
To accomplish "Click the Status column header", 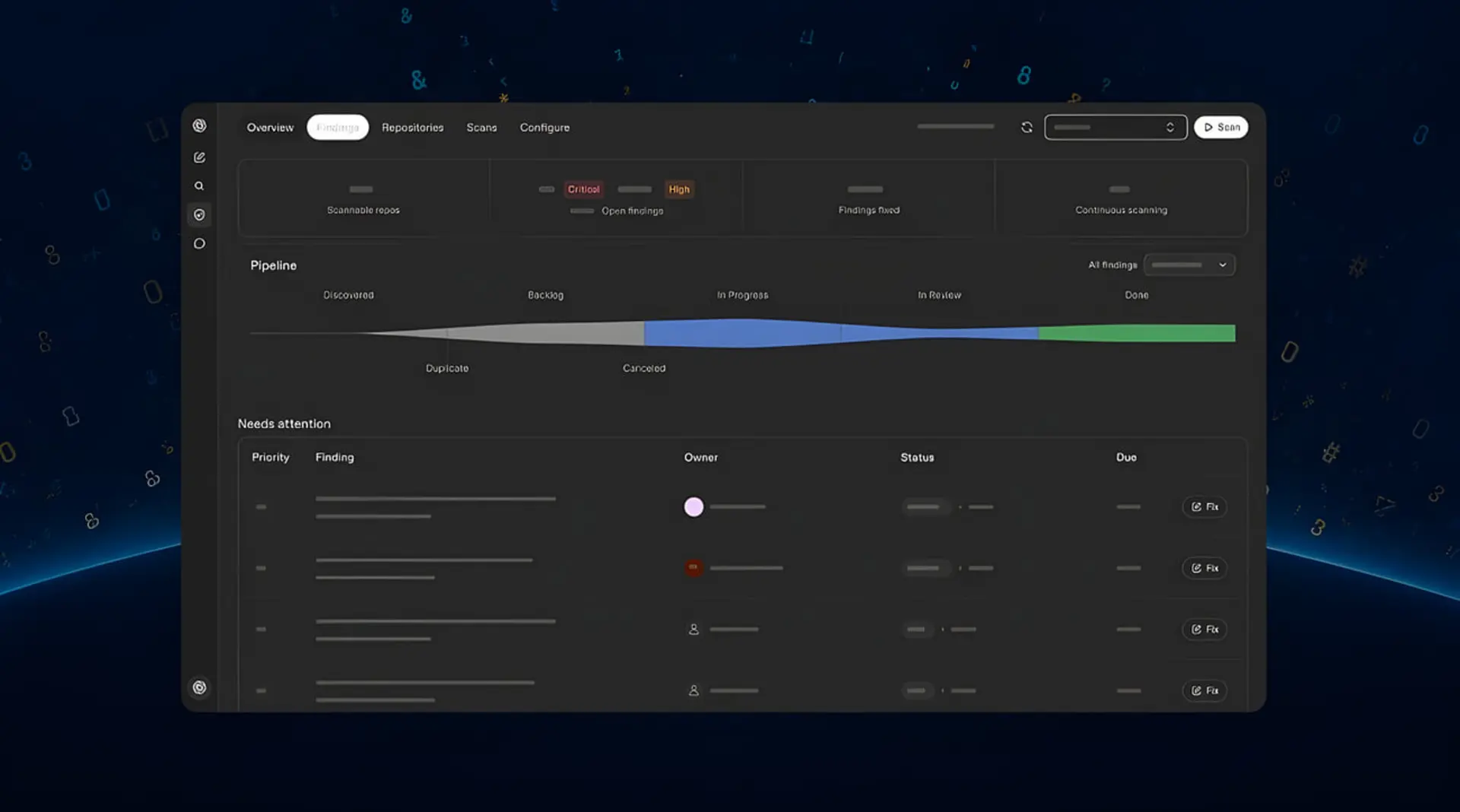I will (917, 457).
